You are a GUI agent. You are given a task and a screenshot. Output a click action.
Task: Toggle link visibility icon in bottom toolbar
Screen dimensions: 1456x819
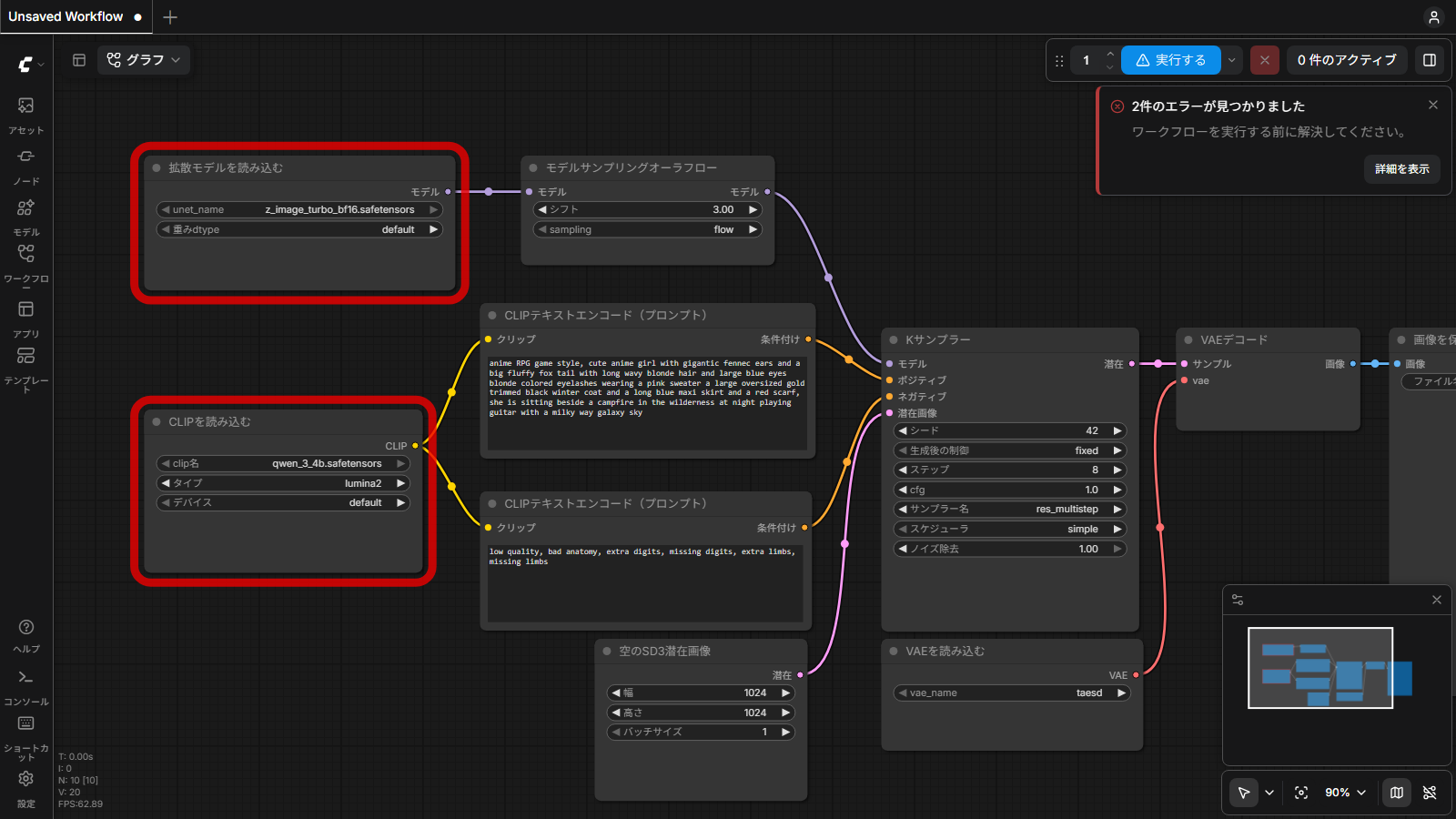1430,793
